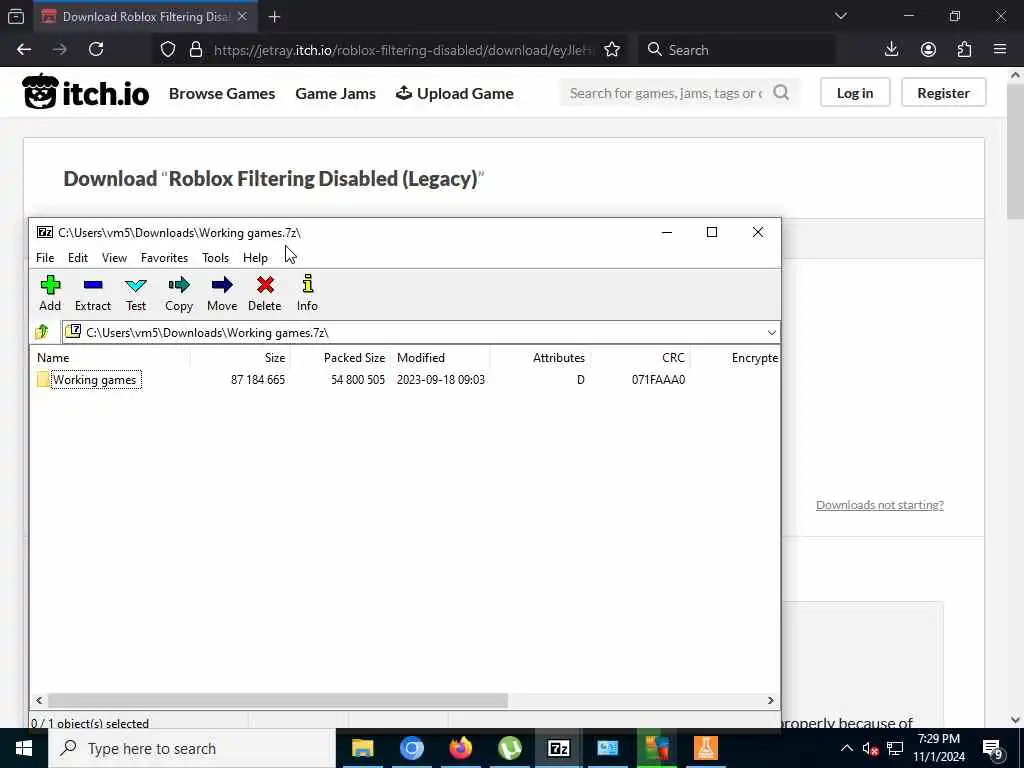The width and height of the screenshot is (1024, 768).
Task: Open the Help menu in 7-Zip
Action: pyautogui.click(x=255, y=258)
